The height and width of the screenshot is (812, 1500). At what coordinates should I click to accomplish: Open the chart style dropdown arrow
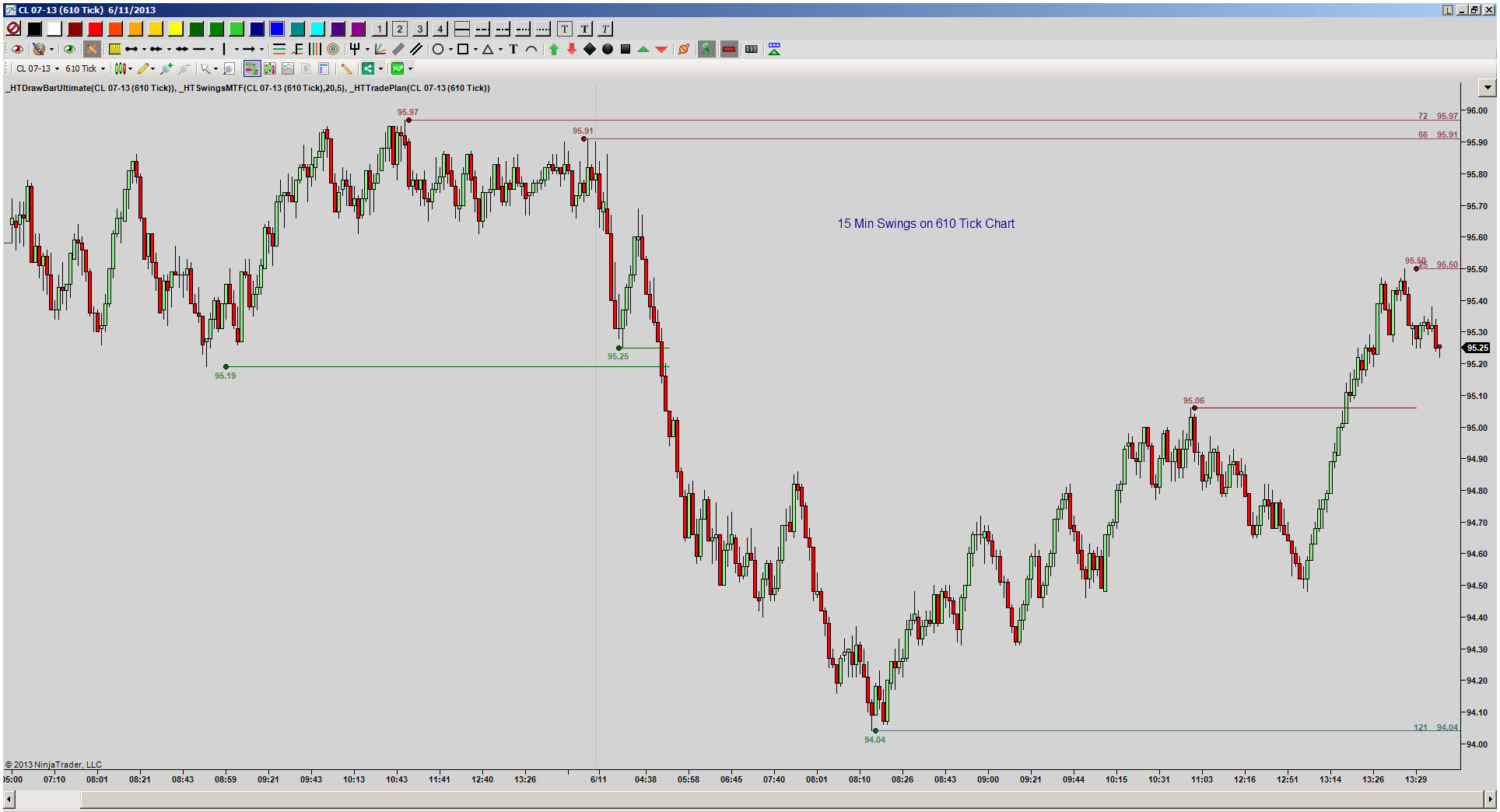tap(131, 68)
